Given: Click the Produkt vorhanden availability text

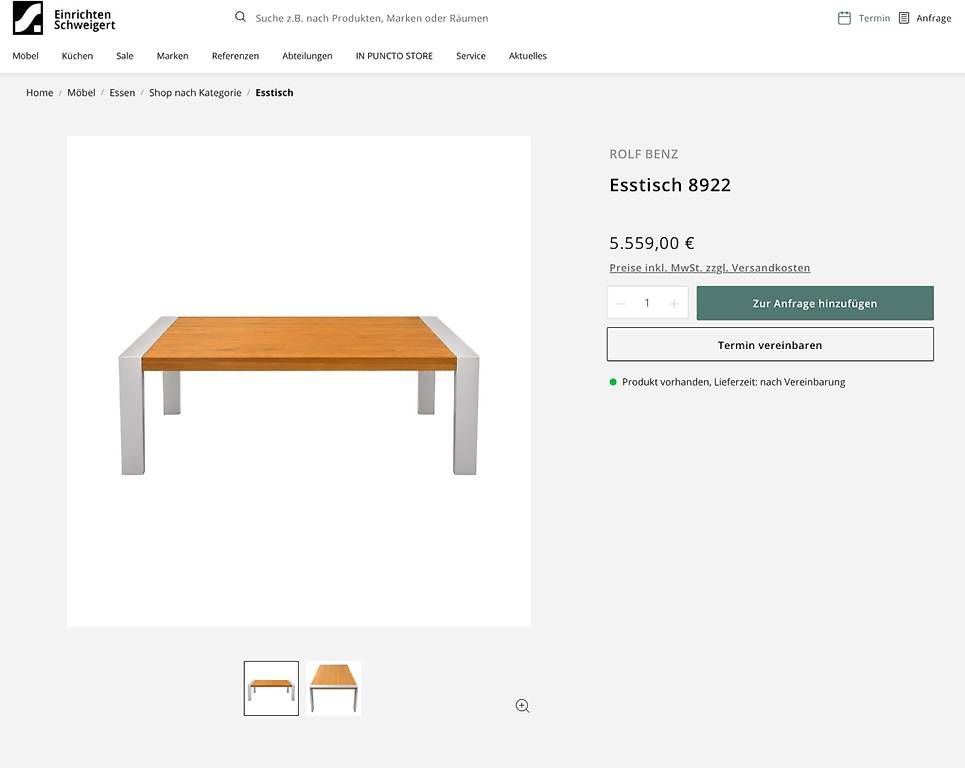Looking at the screenshot, I should (x=734, y=382).
